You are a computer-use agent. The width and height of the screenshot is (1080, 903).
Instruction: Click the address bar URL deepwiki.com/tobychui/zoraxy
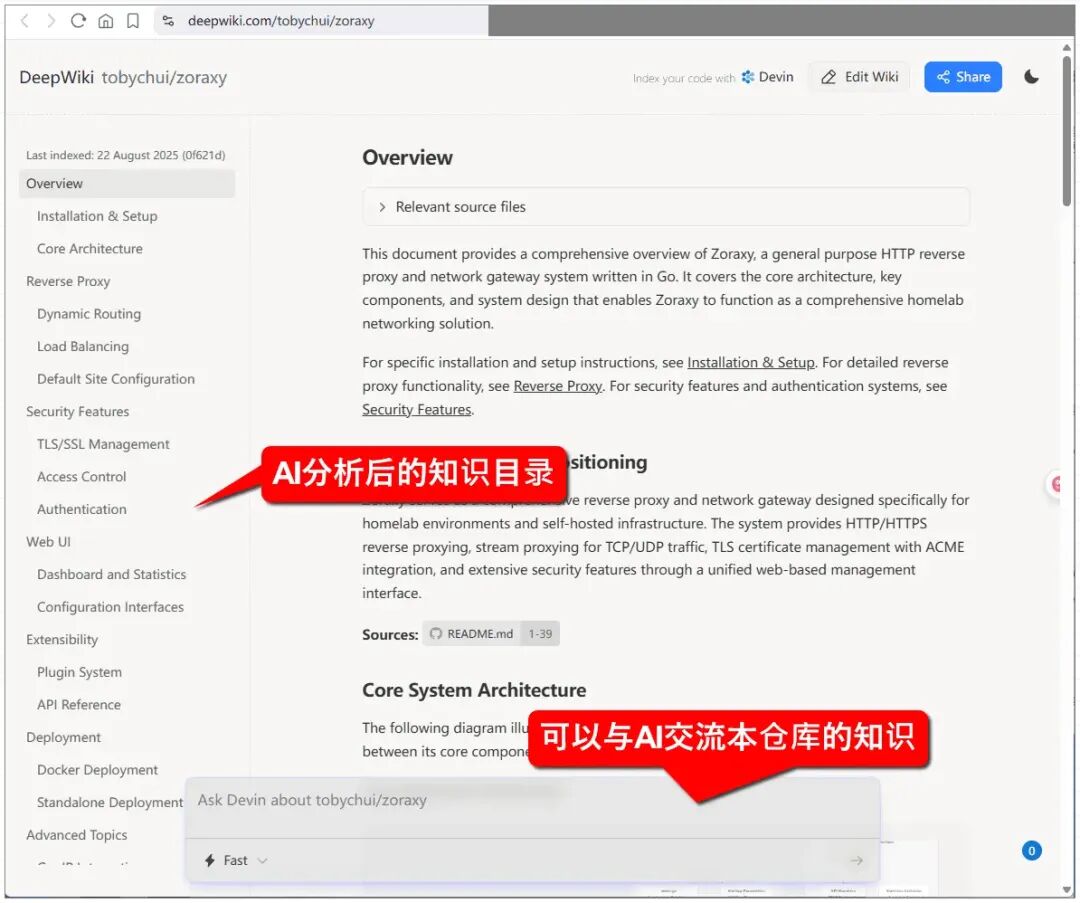pos(281,21)
